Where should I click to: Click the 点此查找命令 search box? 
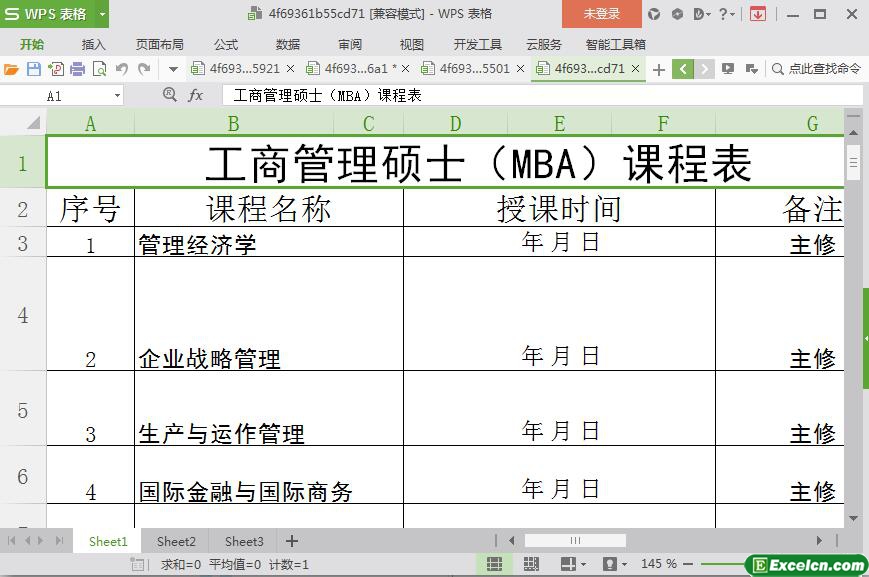click(x=816, y=69)
